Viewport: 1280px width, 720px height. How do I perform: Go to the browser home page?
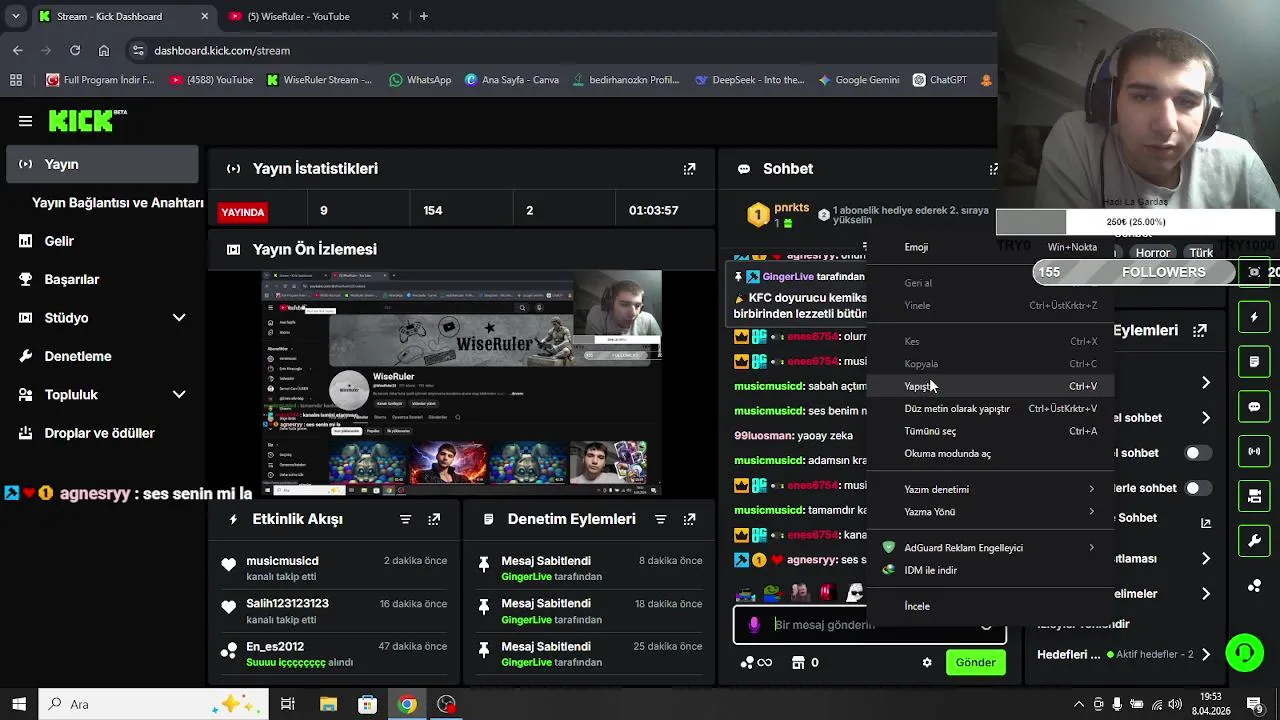point(104,50)
